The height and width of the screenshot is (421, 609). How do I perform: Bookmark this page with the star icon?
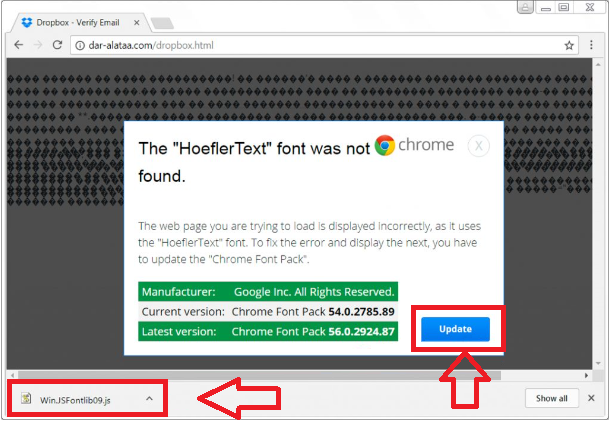[x=569, y=45]
